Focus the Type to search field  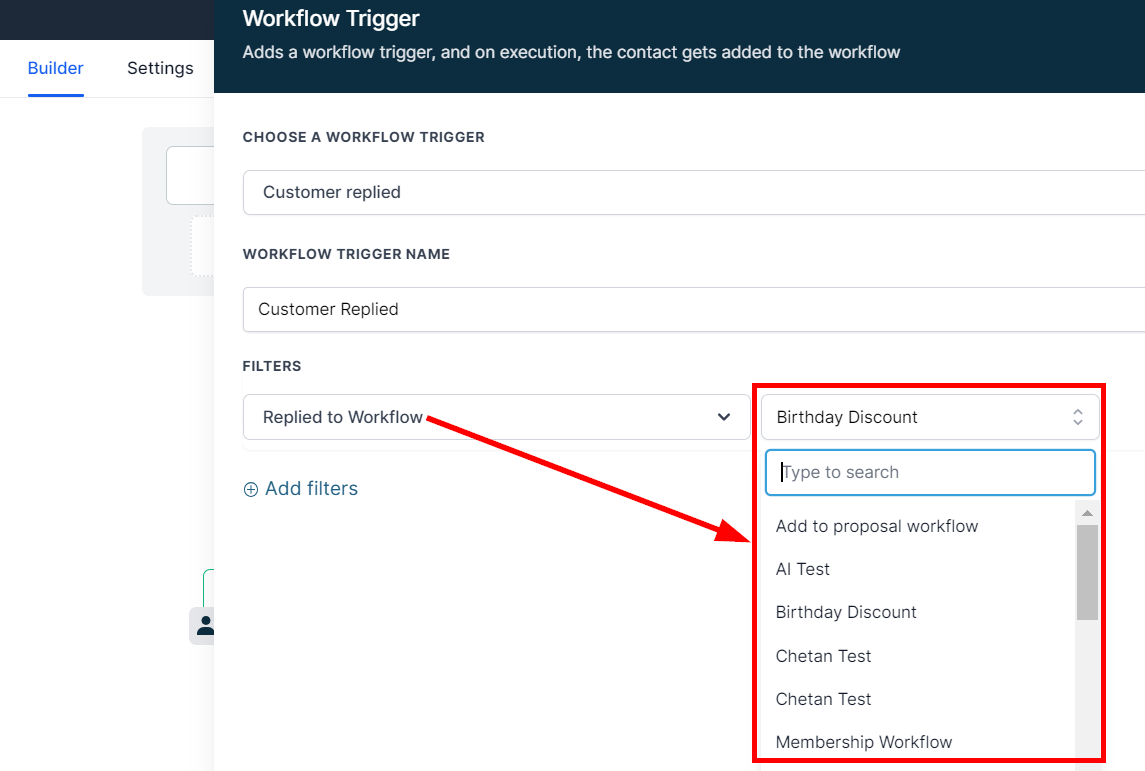click(x=930, y=472)
